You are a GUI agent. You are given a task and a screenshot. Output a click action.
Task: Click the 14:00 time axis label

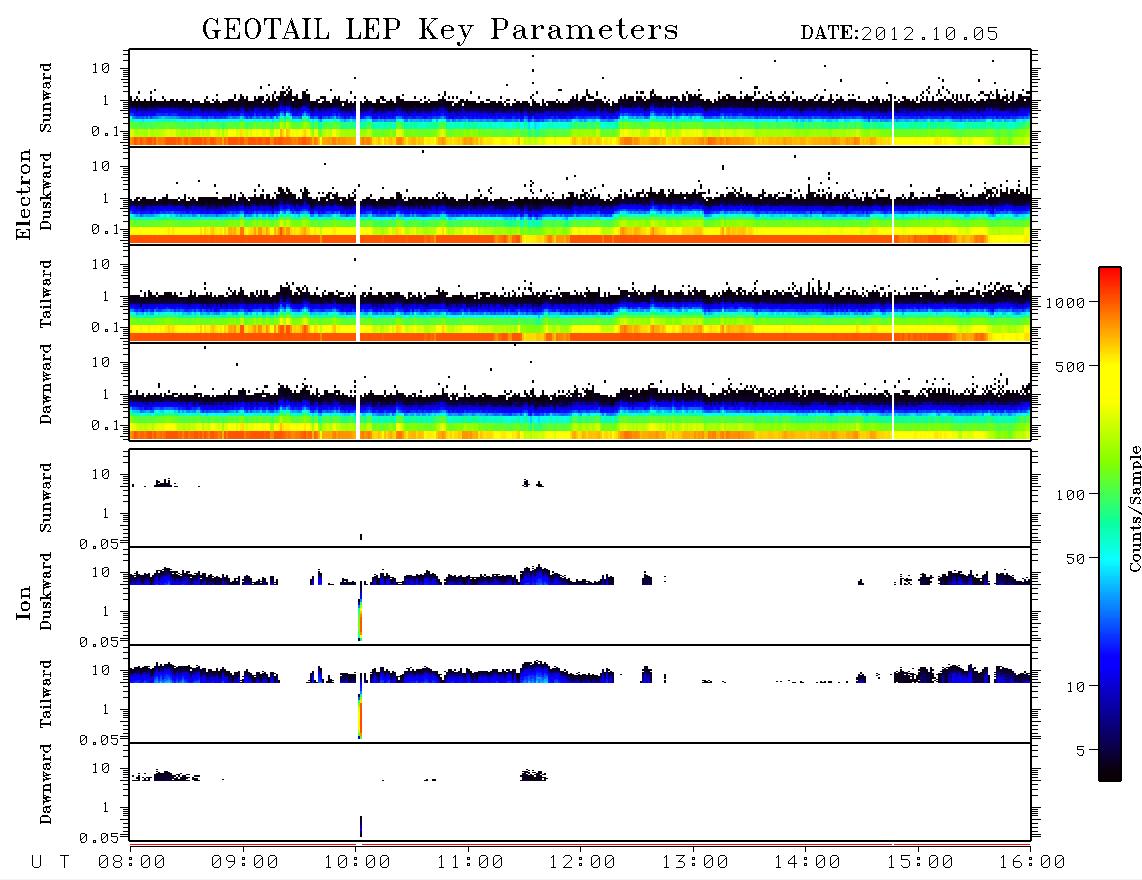[806, 863]
